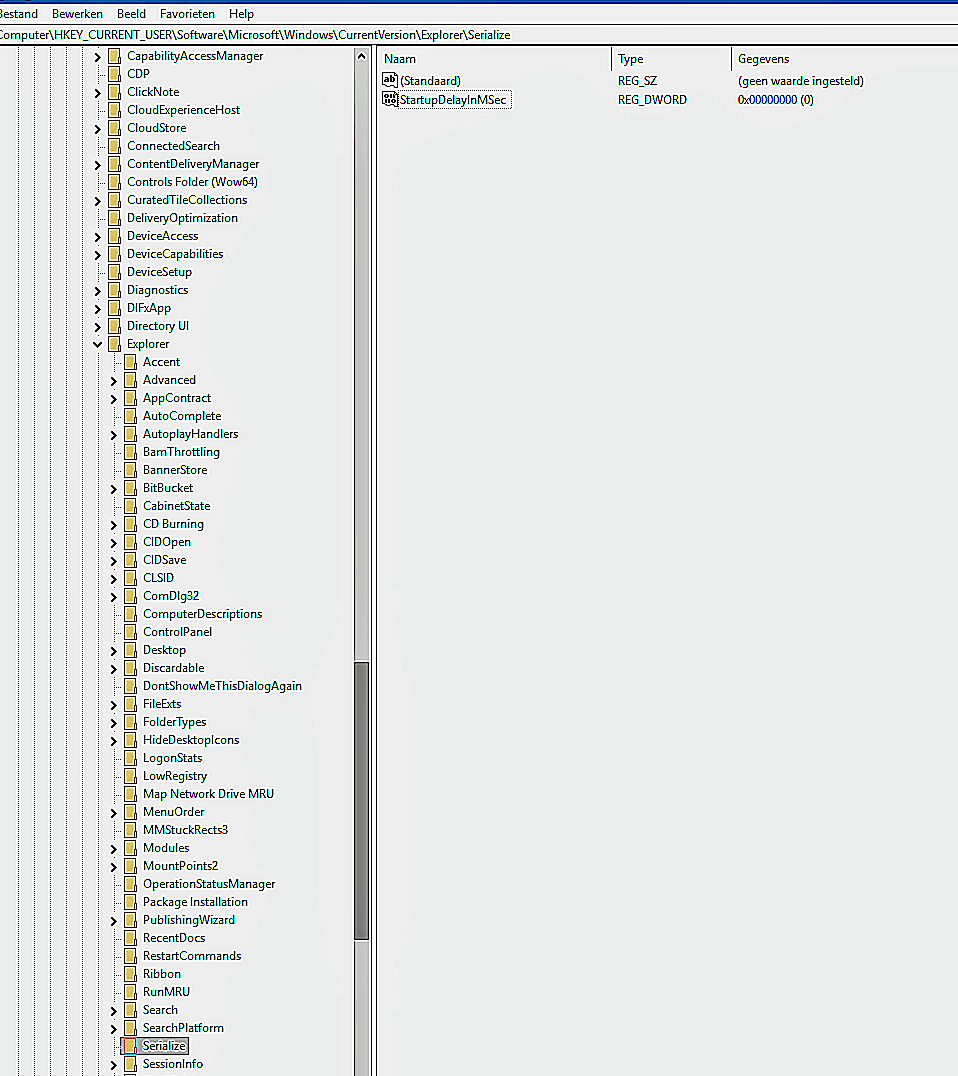Click the folder icon next to DeviceSetup
This screenshot has height=1076, width=958.
(x=115, y=272)
